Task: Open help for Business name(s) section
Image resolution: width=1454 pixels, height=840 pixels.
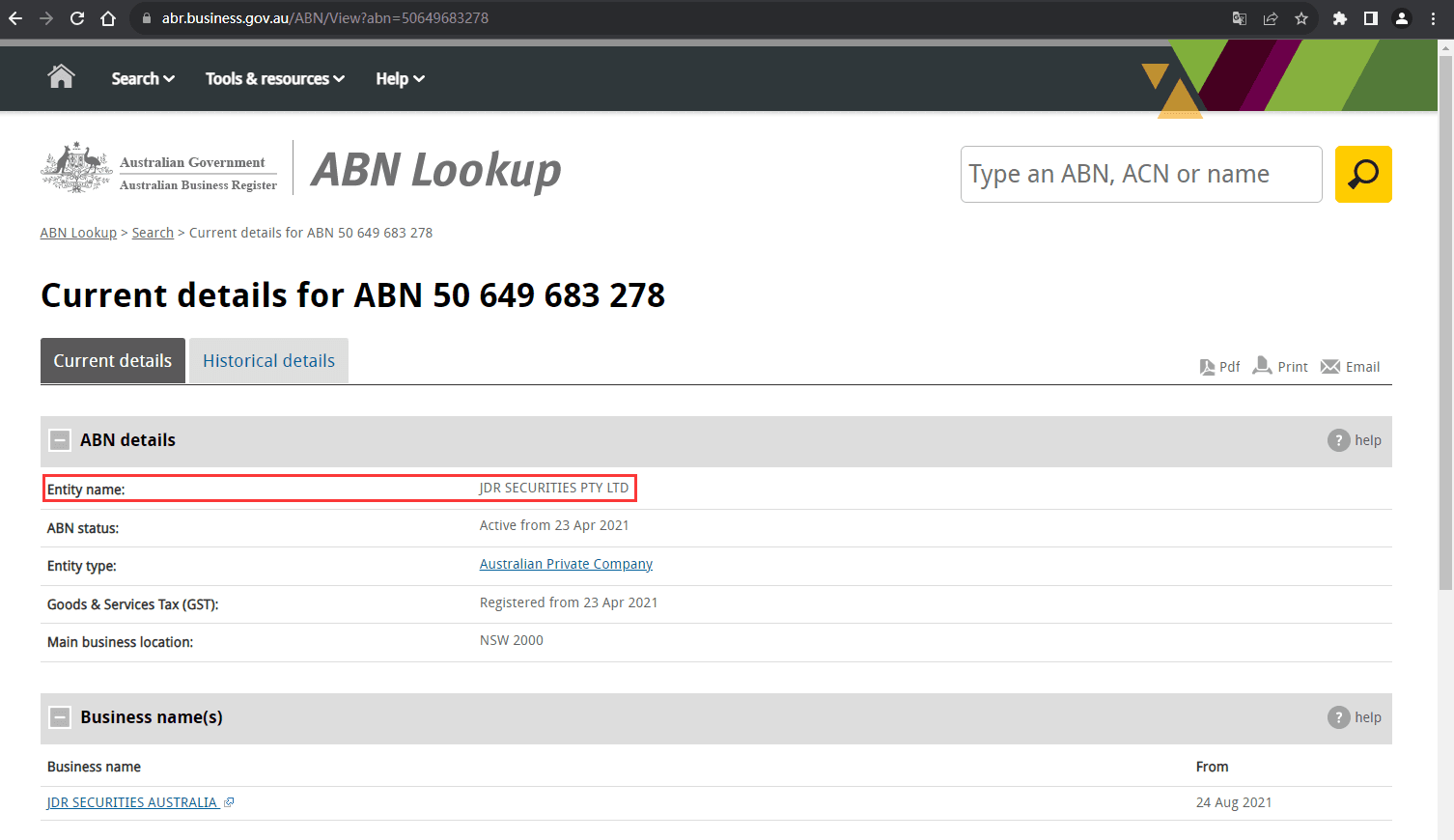Action: [1355, 717]
